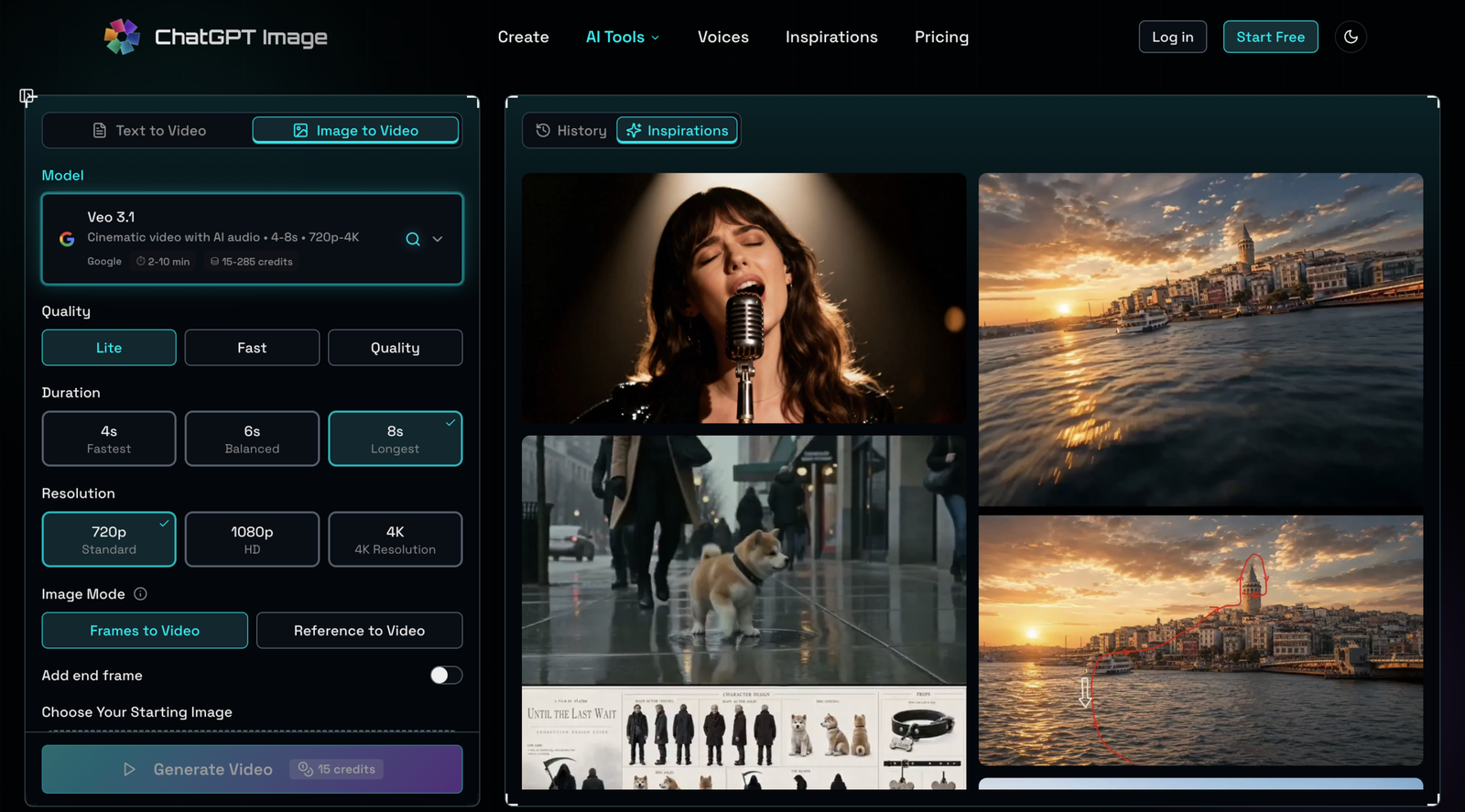Select Reference to Video image mode
The image size is (1465, 812).
360,631
